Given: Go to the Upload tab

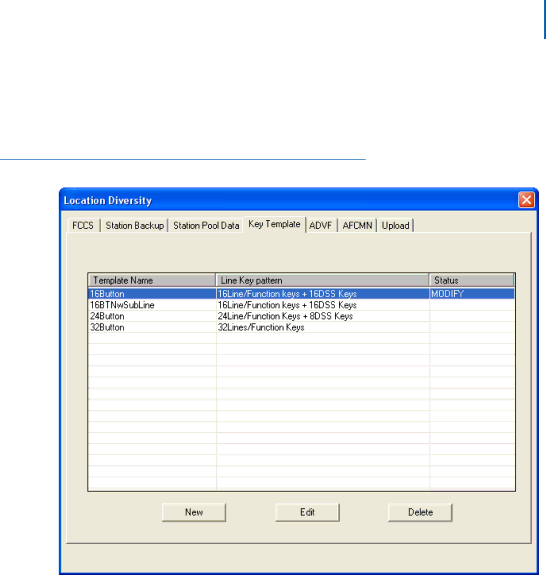Looking at the screenshot, I should tap(395, 225).
